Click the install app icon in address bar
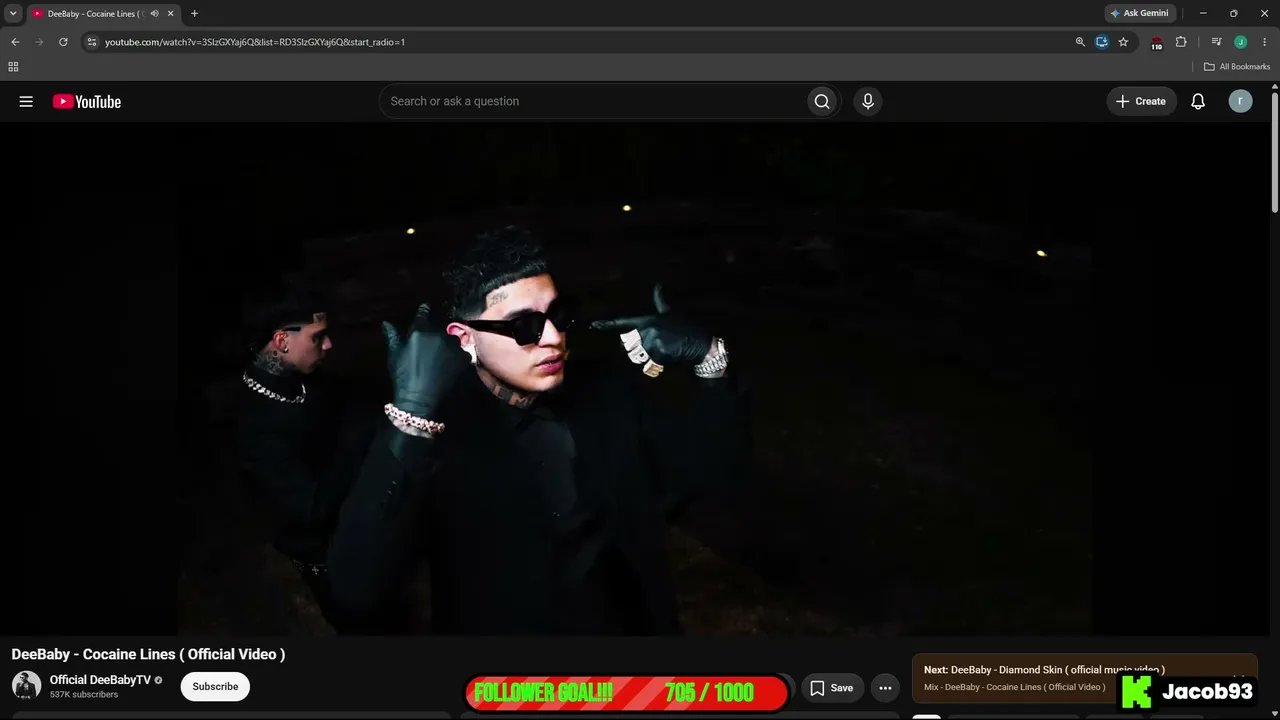 [1102, 42]
